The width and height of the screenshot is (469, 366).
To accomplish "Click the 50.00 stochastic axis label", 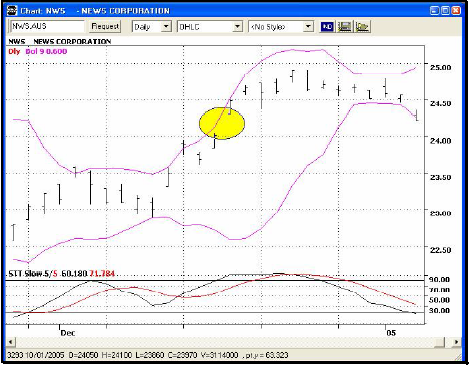I will coord(439,300).
